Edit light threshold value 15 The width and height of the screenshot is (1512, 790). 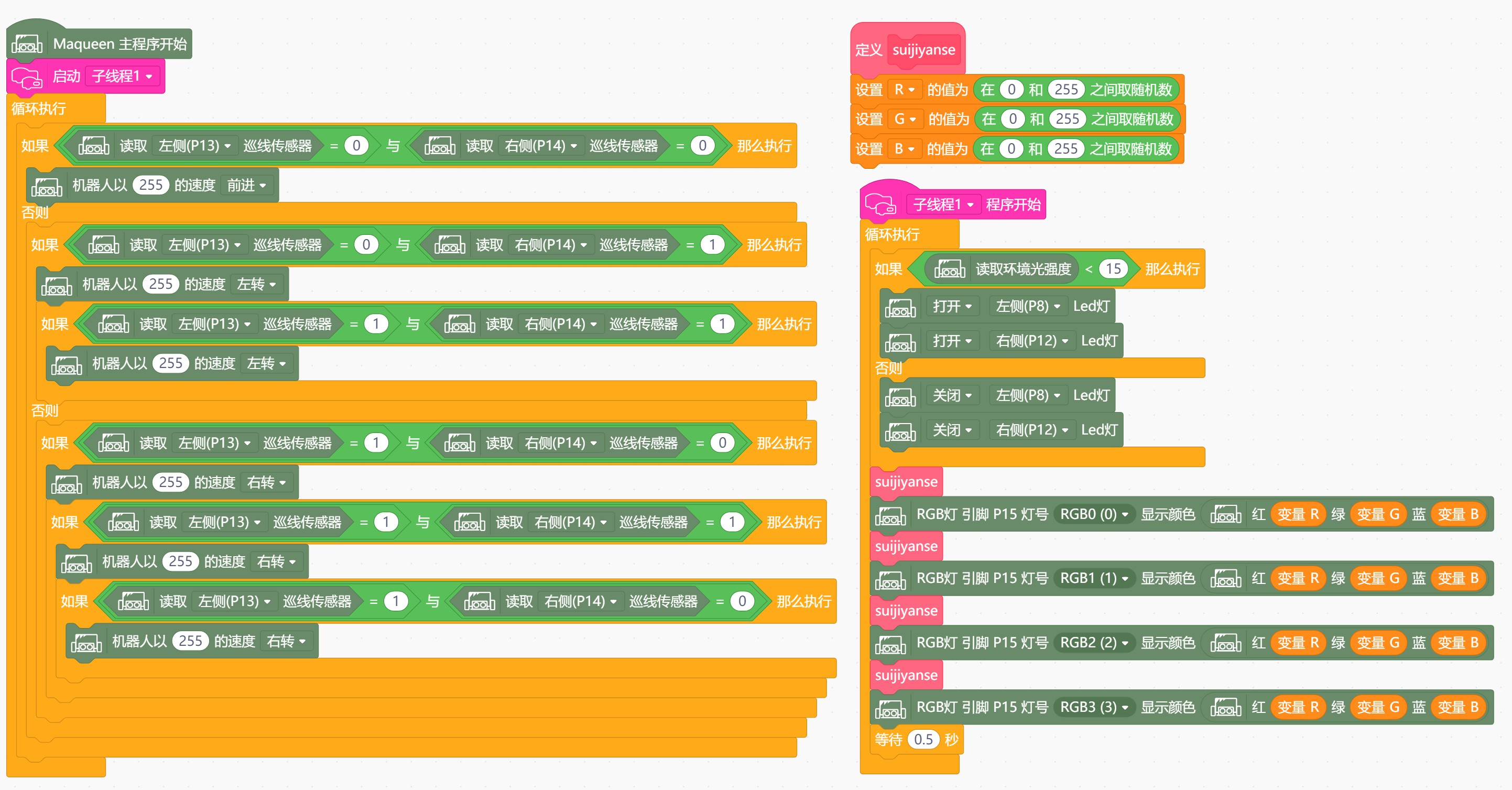pos(1114,269)
